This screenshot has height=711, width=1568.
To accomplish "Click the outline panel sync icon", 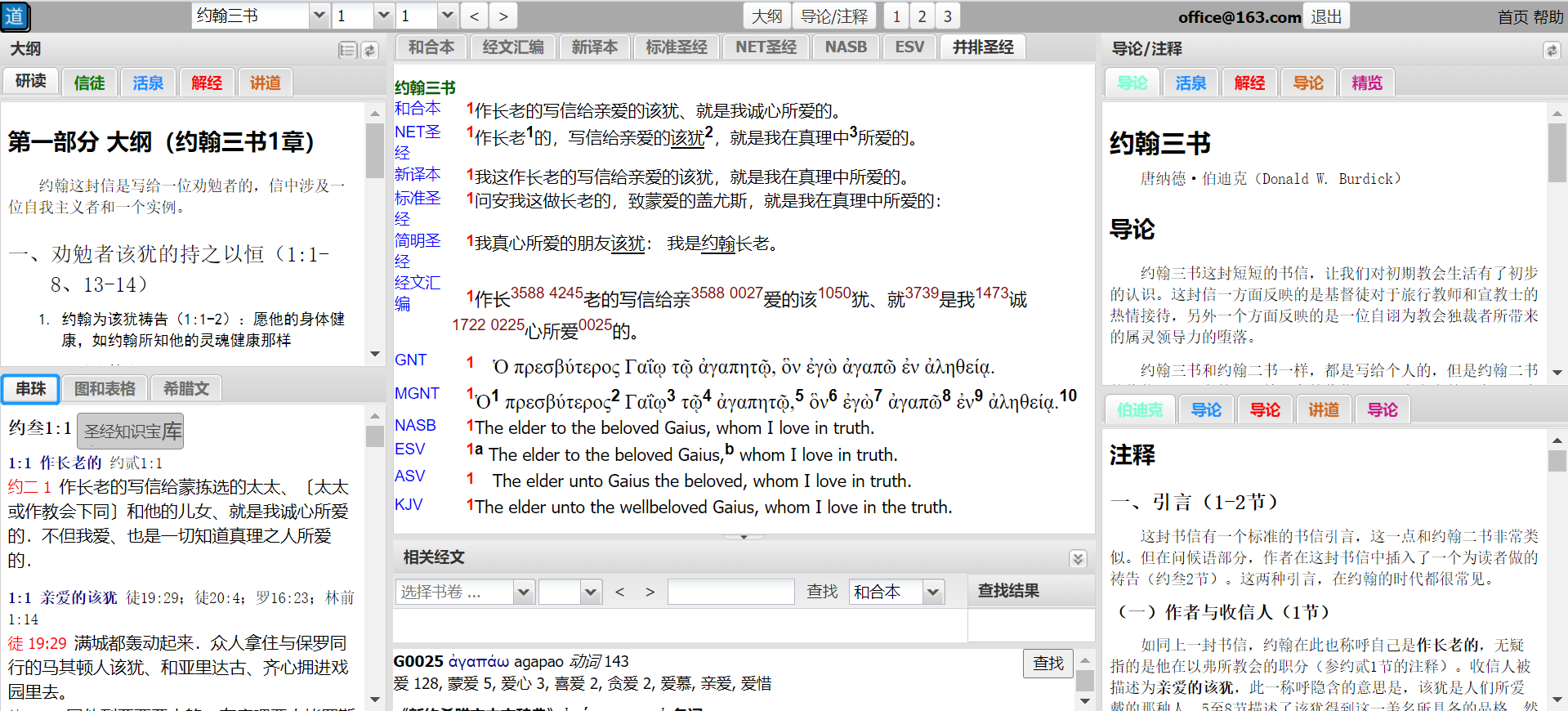I will (370, 51).
